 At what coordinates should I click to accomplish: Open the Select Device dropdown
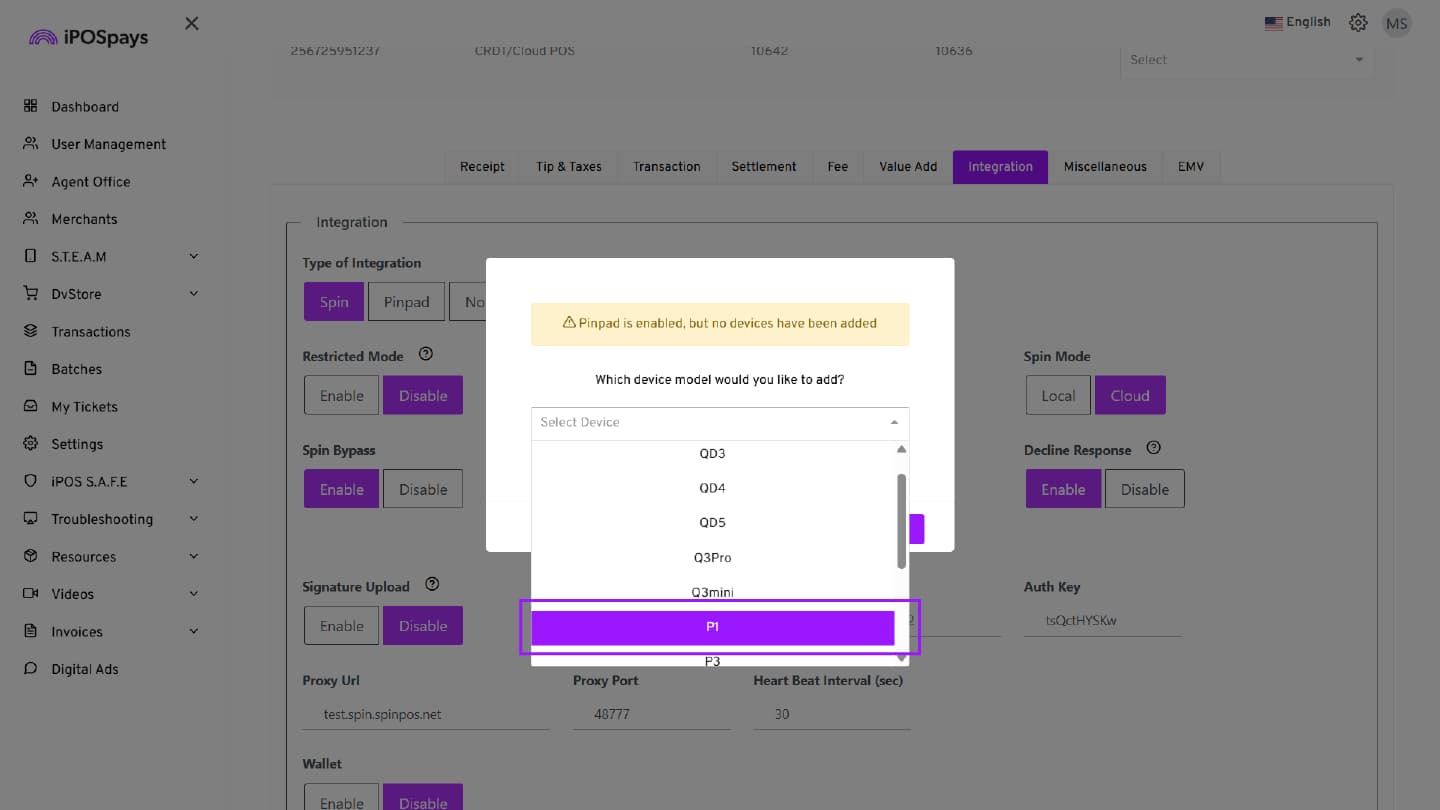[x=719, y=423]
